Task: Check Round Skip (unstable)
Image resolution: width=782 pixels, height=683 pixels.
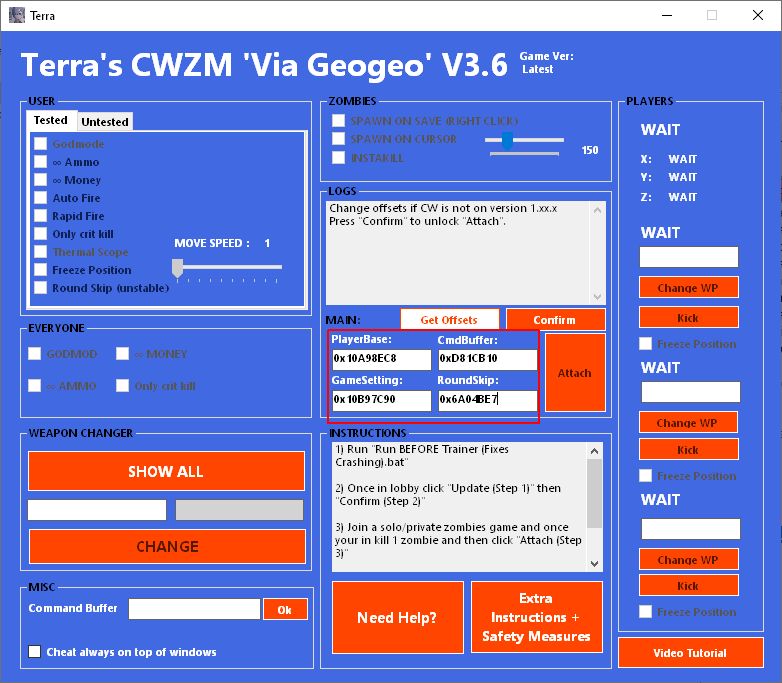Action: point(40,287)
